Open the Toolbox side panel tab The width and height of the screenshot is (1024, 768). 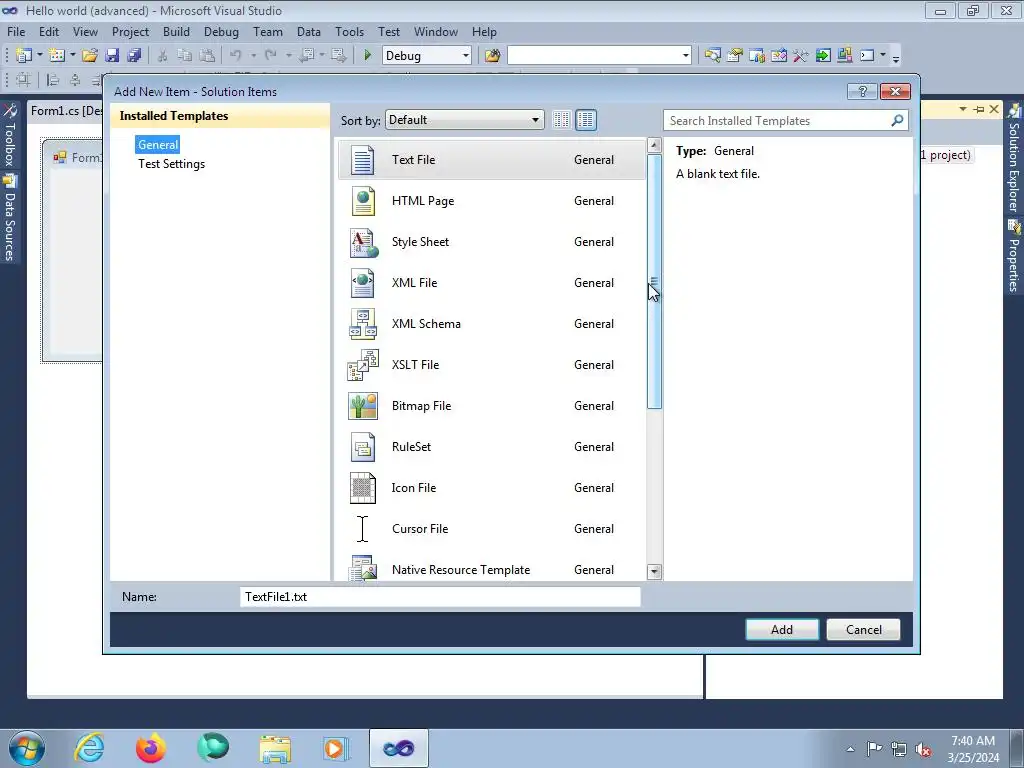(9, 135)
